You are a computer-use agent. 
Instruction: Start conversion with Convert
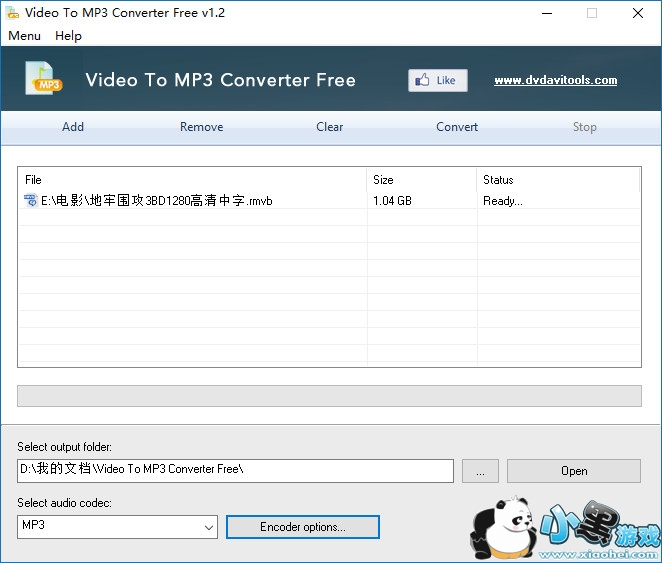coord(457,127)
